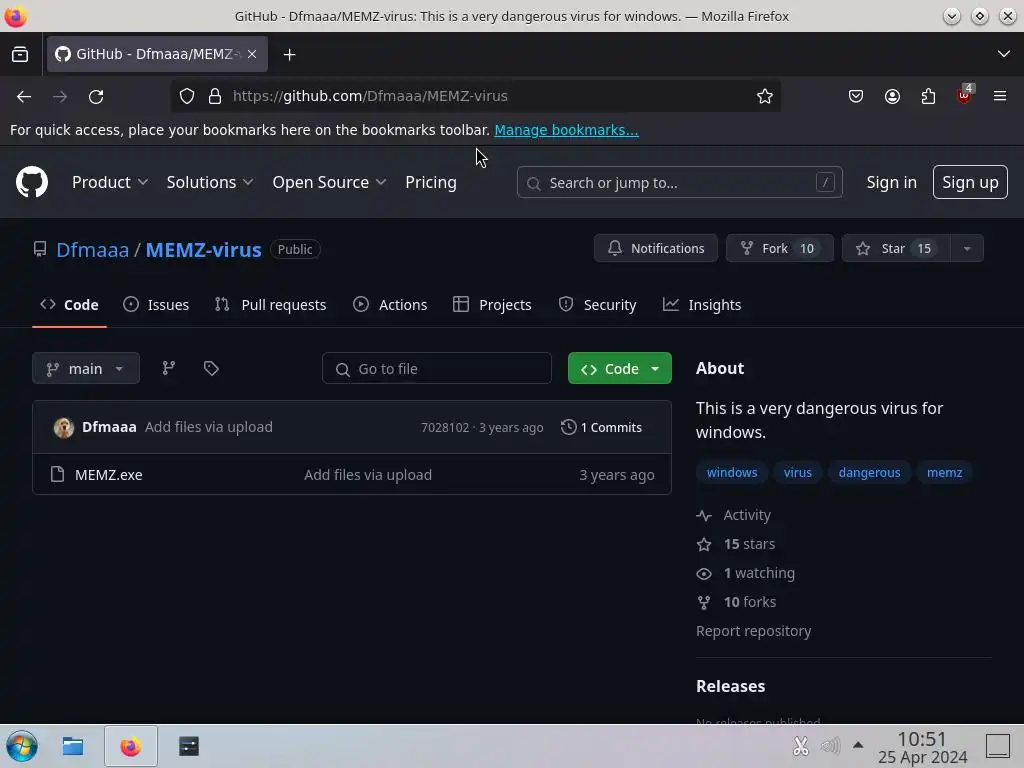Open Manage bookmarks link
The width and height of the screenshot is (1024, 768).
tap(566, 130)
